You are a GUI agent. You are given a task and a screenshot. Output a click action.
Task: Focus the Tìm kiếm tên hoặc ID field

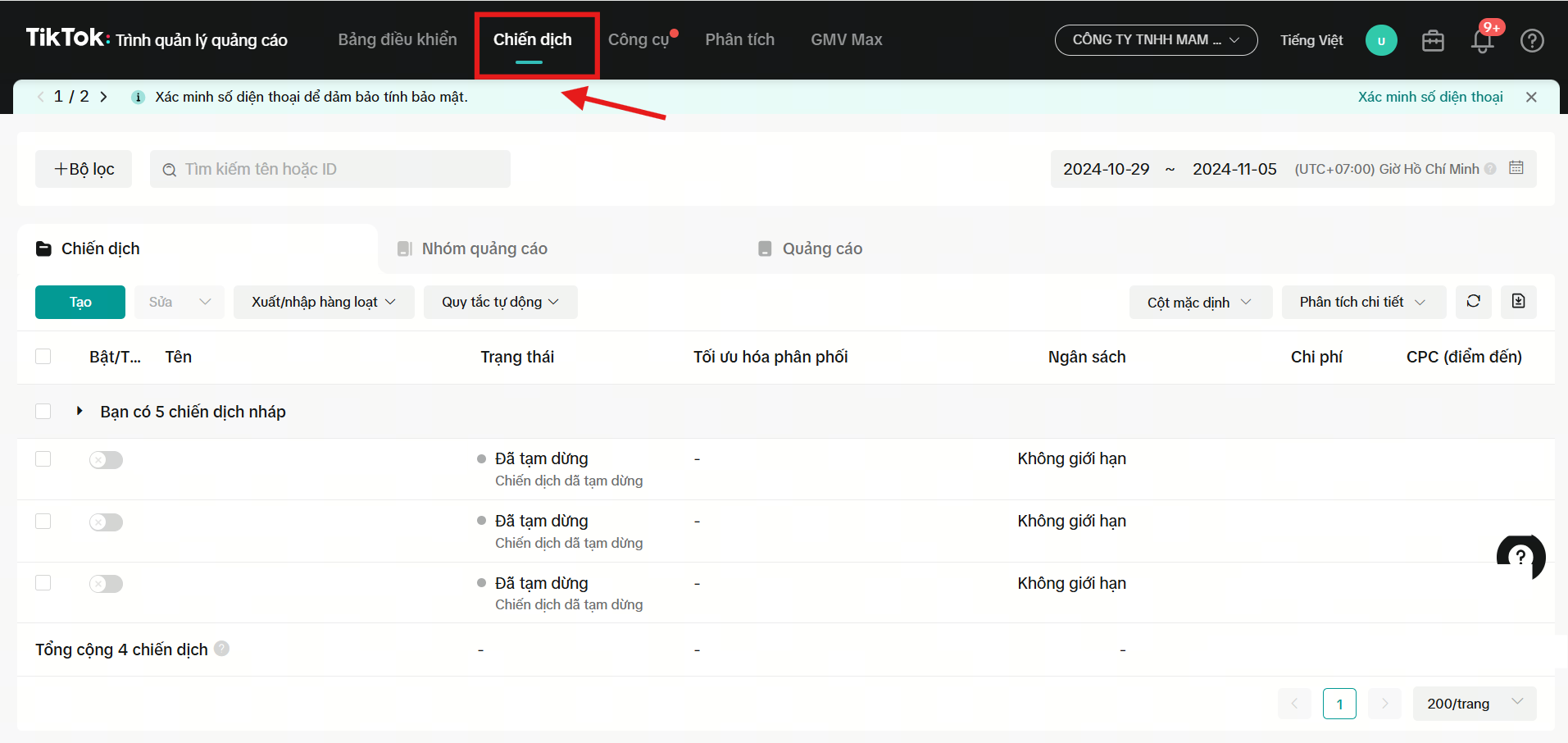pos(330,169)
